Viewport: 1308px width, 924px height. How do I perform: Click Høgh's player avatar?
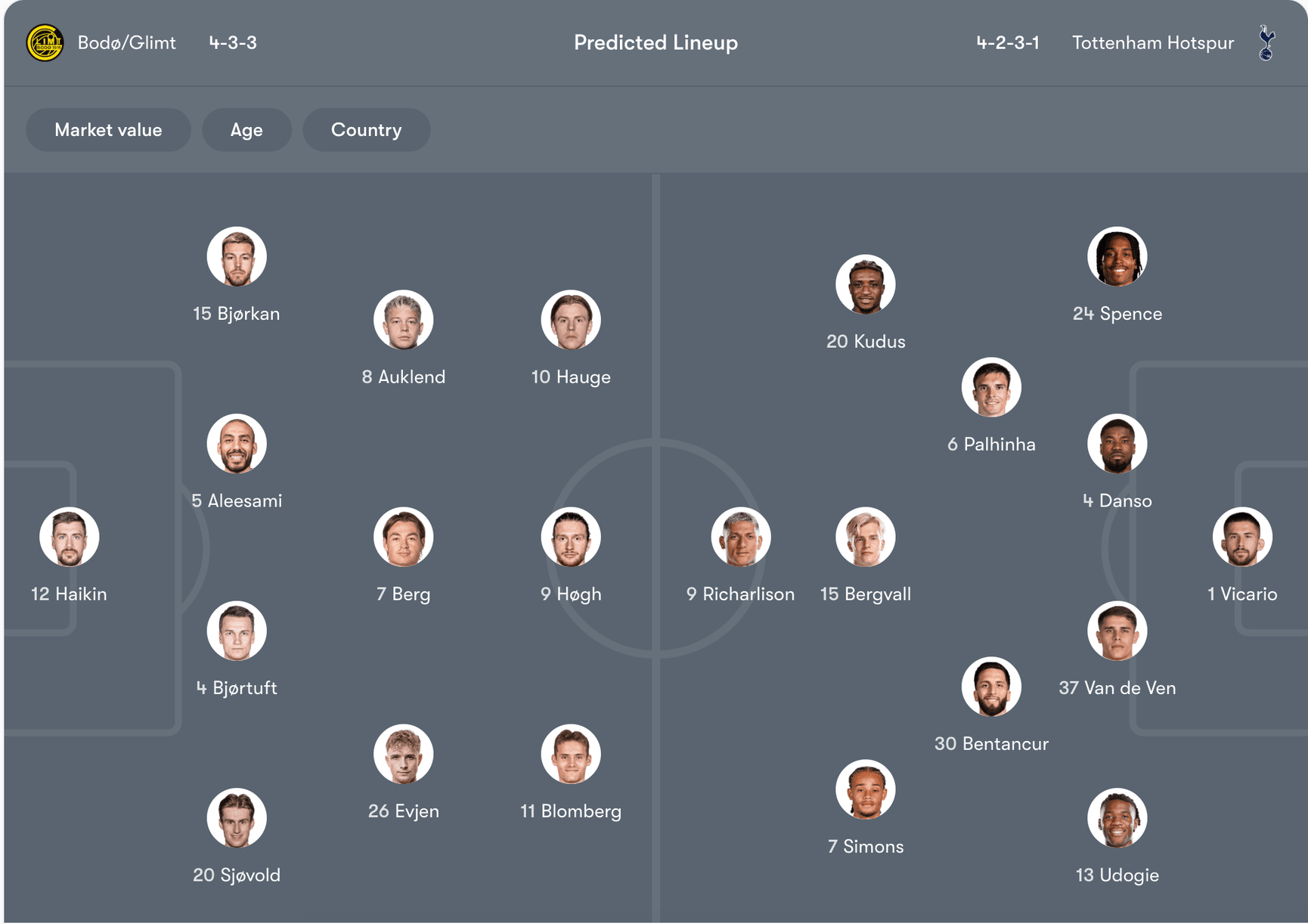[571, 537]
